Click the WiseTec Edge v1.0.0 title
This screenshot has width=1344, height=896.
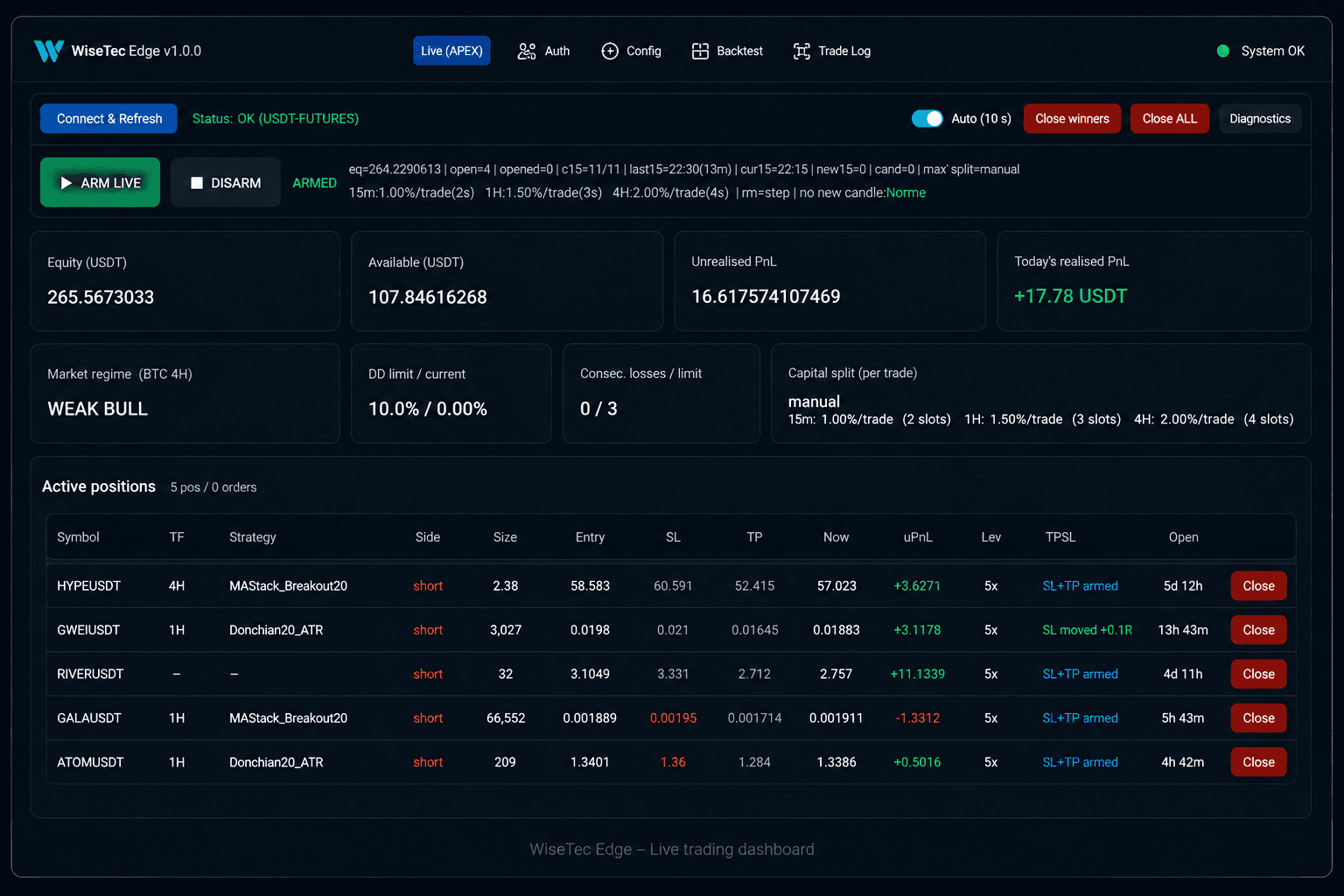coord(136,51)
